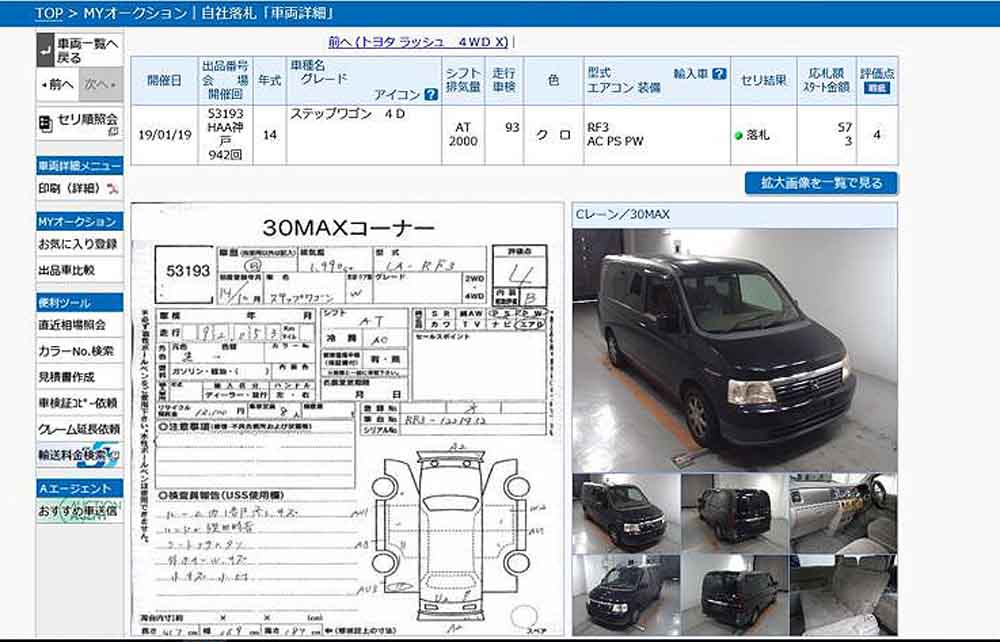Open MYオークション breadcrumb link
The height and width of the screenshot is (642, 1000).
[x=135, y=13]
